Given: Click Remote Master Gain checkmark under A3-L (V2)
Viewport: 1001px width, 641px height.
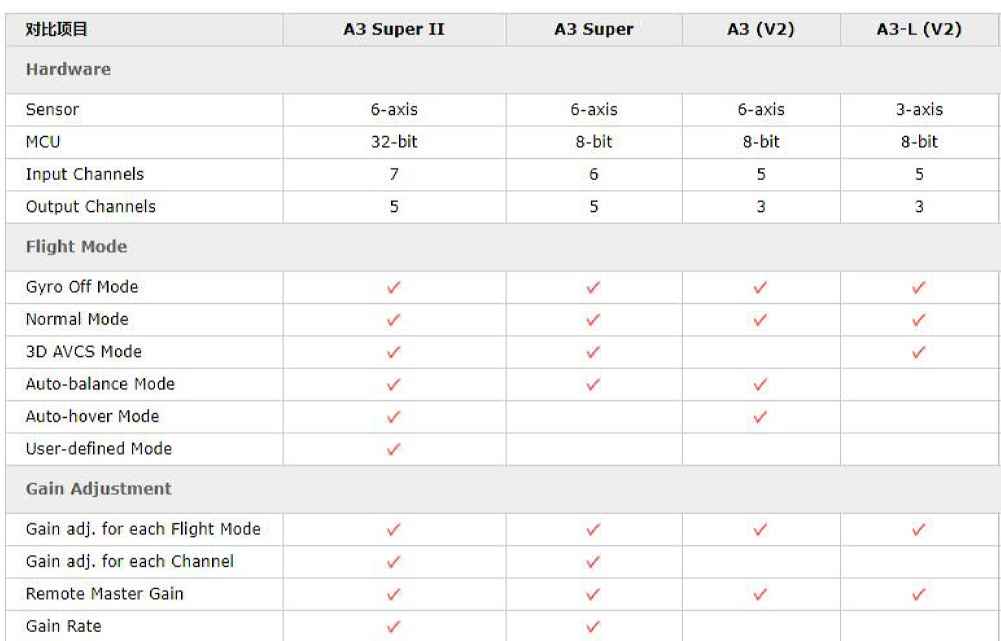Looking at the screenshot, I should coord(919,594).
